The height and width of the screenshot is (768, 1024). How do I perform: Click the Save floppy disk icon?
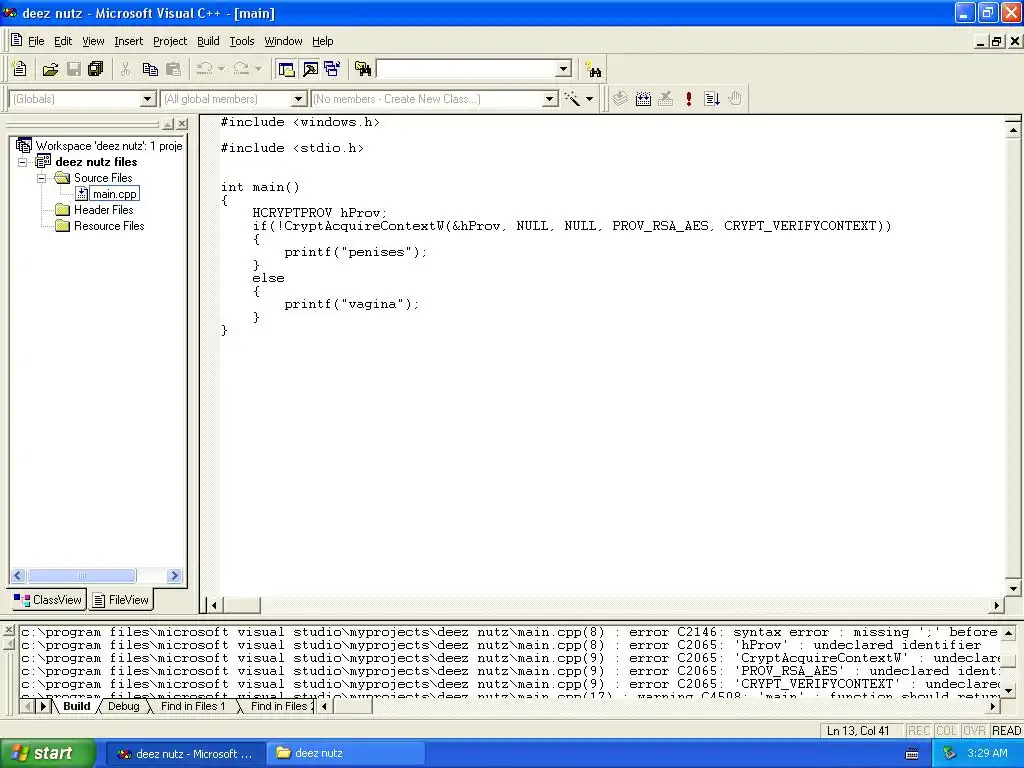[x=73, y=69]
